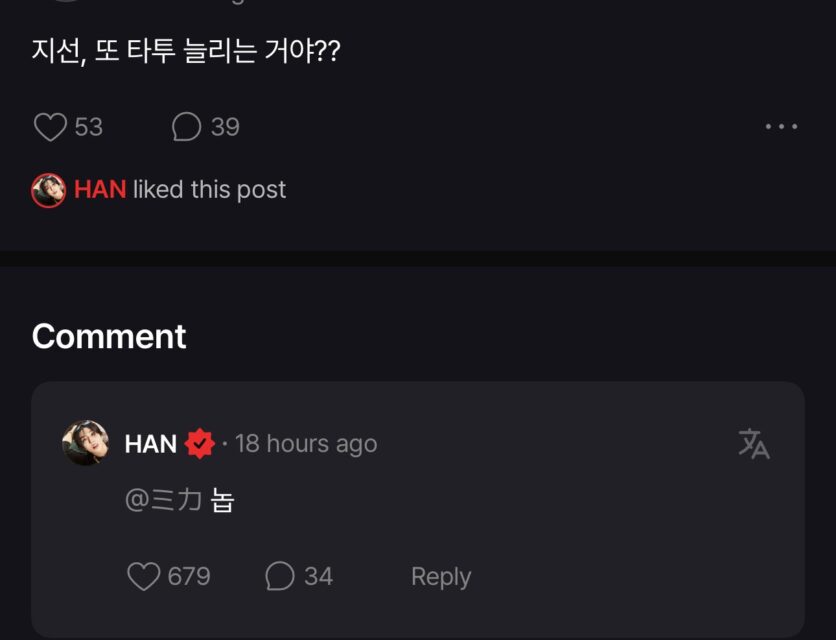Click the 39 comment count on the post

(x=225, y=127)
